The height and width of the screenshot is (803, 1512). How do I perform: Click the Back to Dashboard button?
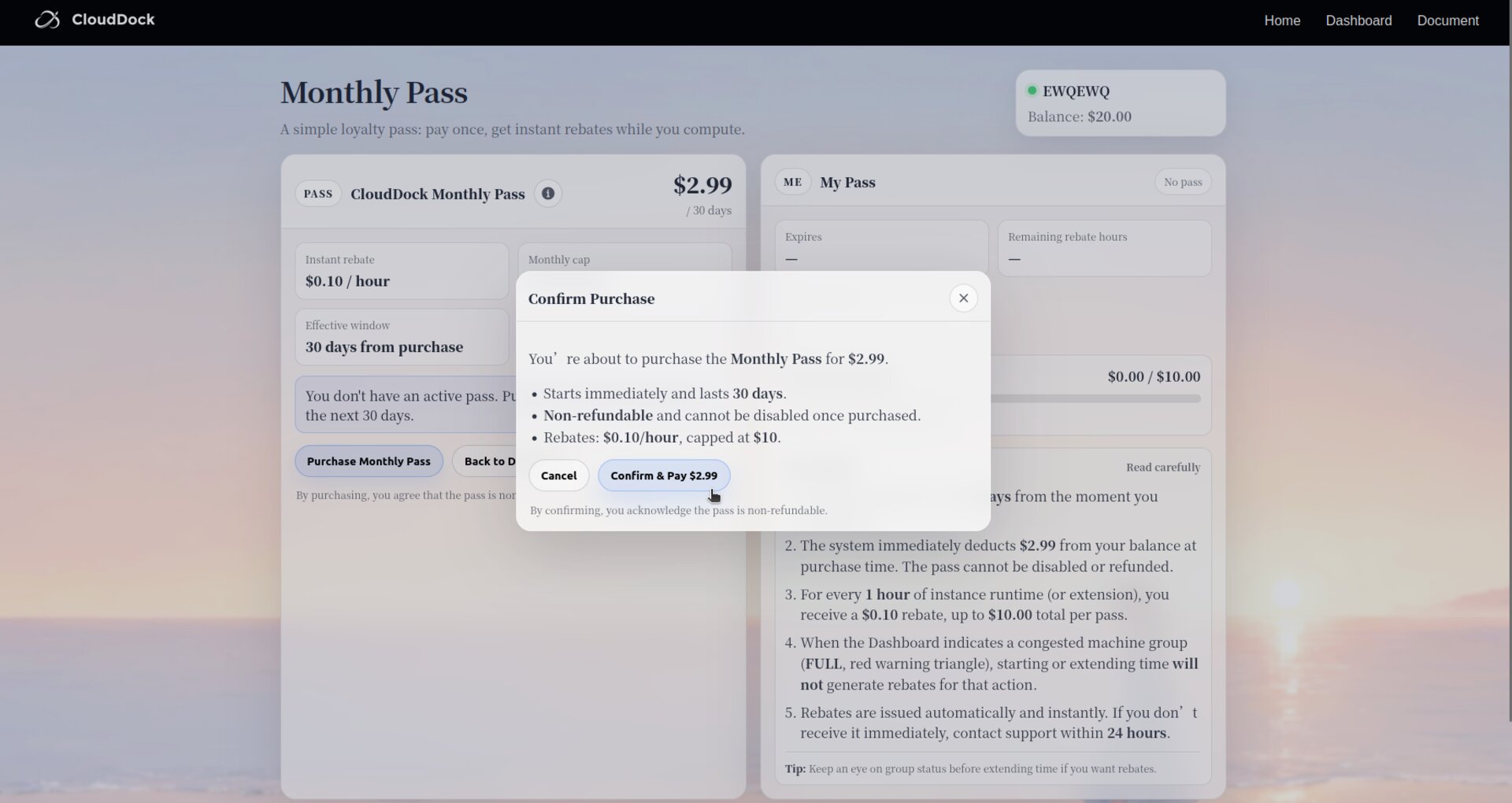coord(485,461)
